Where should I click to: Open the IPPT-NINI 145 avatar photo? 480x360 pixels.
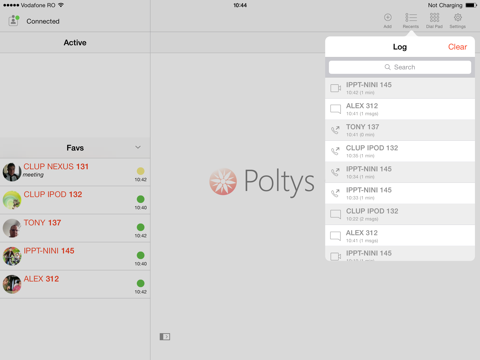point(12,256)
